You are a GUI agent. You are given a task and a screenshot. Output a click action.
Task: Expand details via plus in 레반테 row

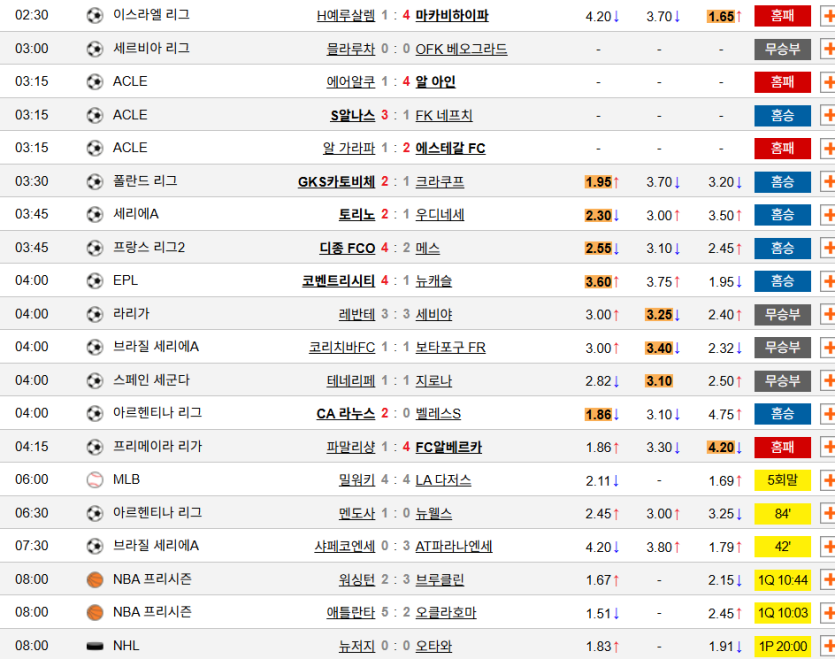(828, 314)
